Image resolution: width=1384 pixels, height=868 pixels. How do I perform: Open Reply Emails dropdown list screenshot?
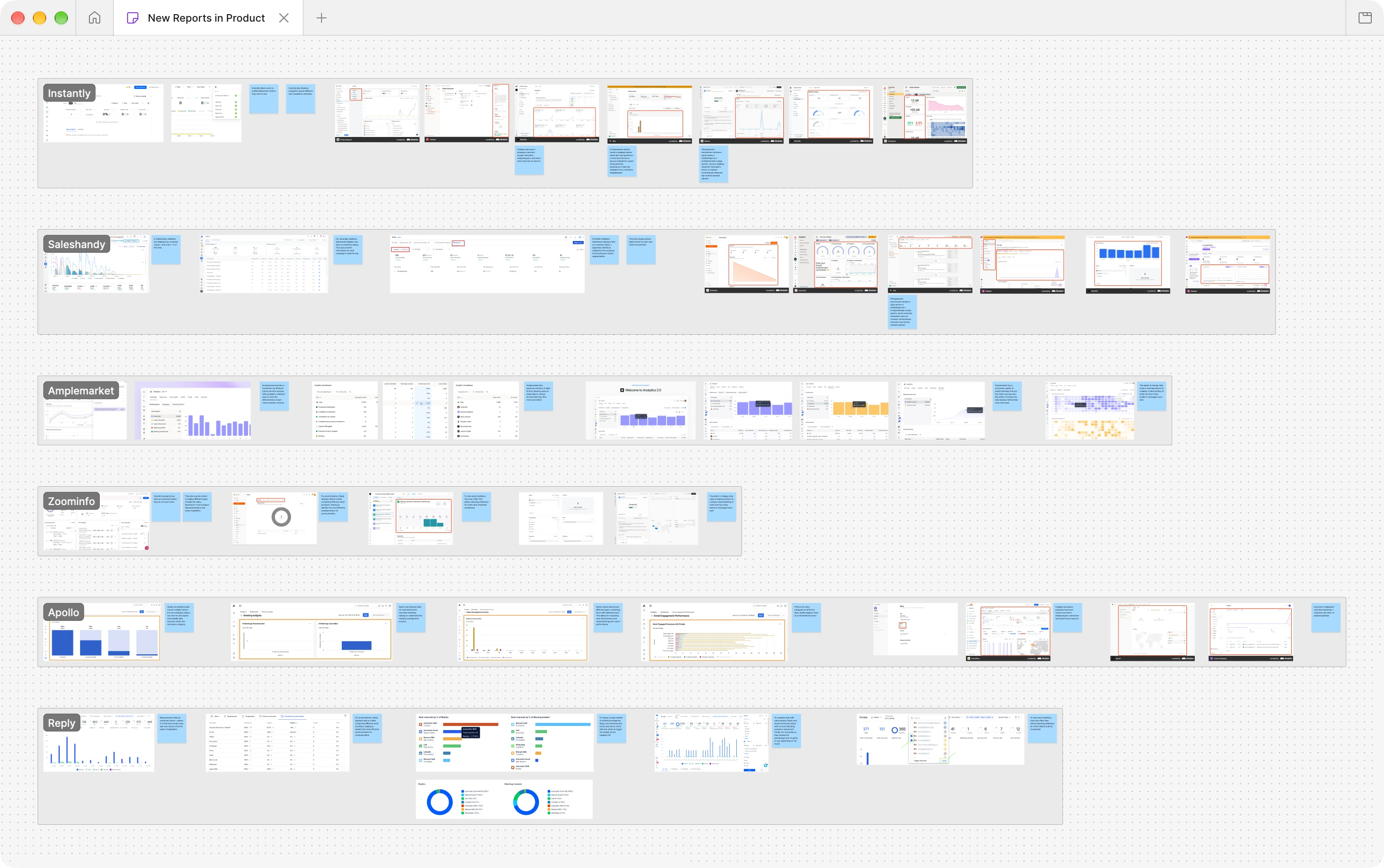tap(940, 739)
